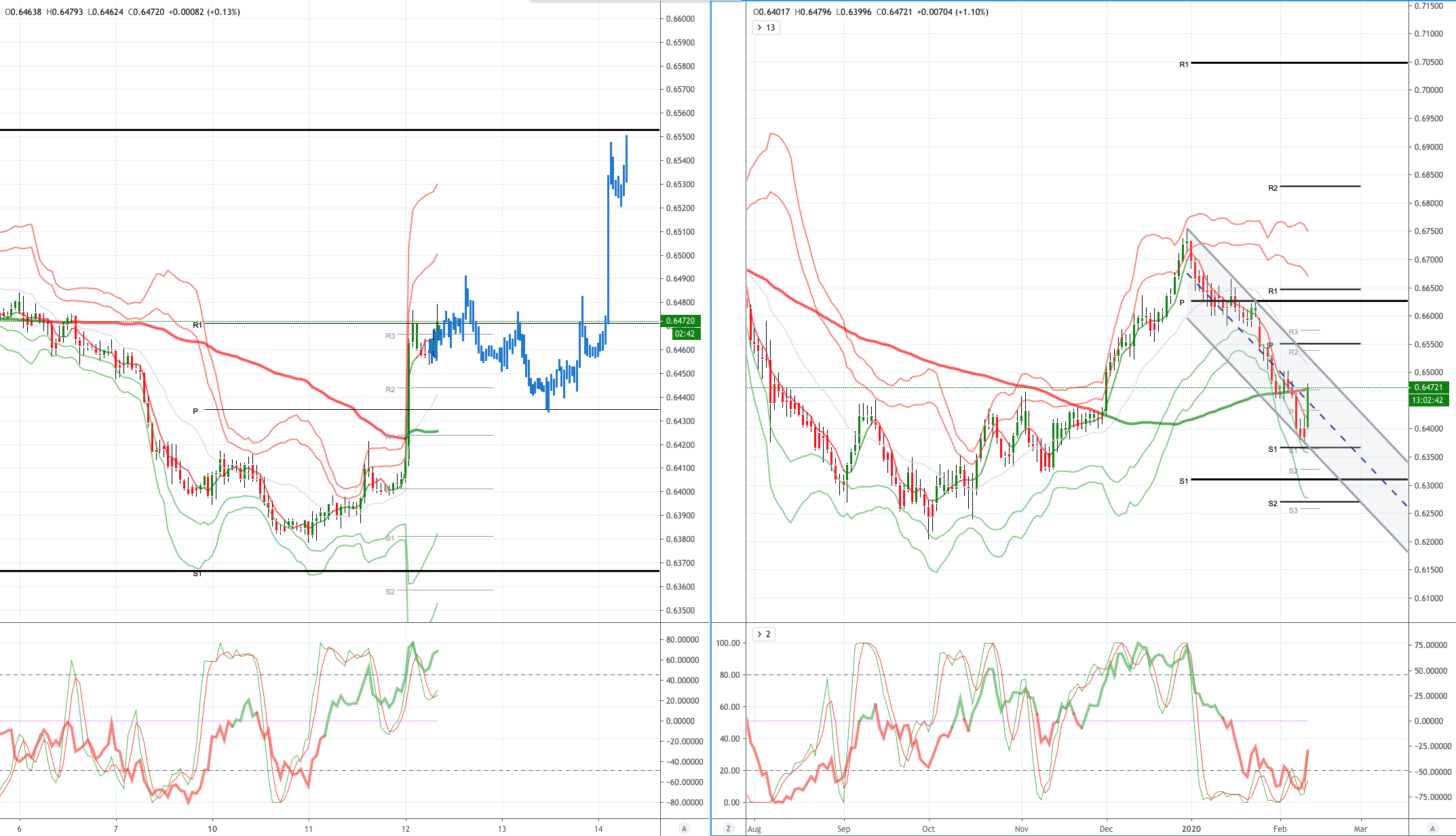Click the Mar label on time axis
The width and height of the screenshot is (1456, 836).
pos(1360,829)
